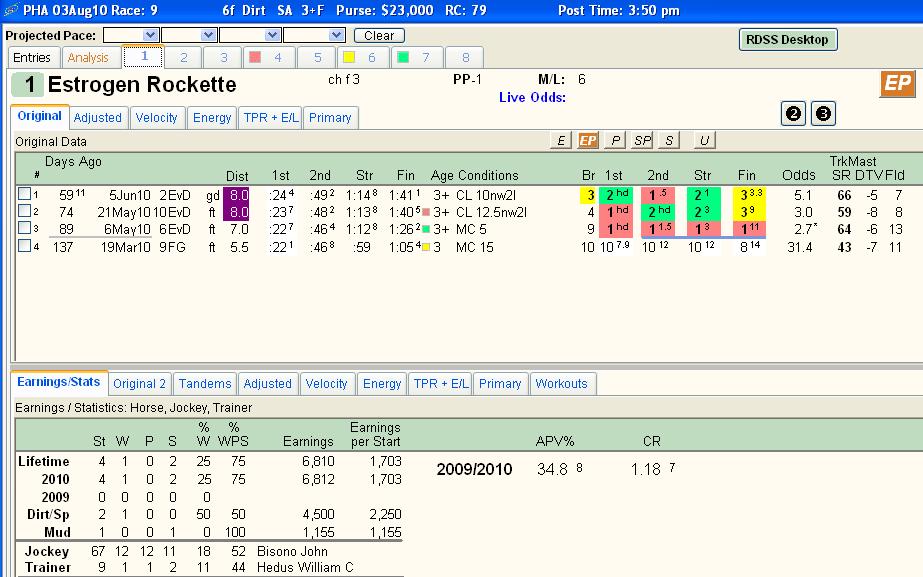Open the lower Energy tab
Image resolution: width=923 pixels, height=577 pixels.
click(382, 384)
